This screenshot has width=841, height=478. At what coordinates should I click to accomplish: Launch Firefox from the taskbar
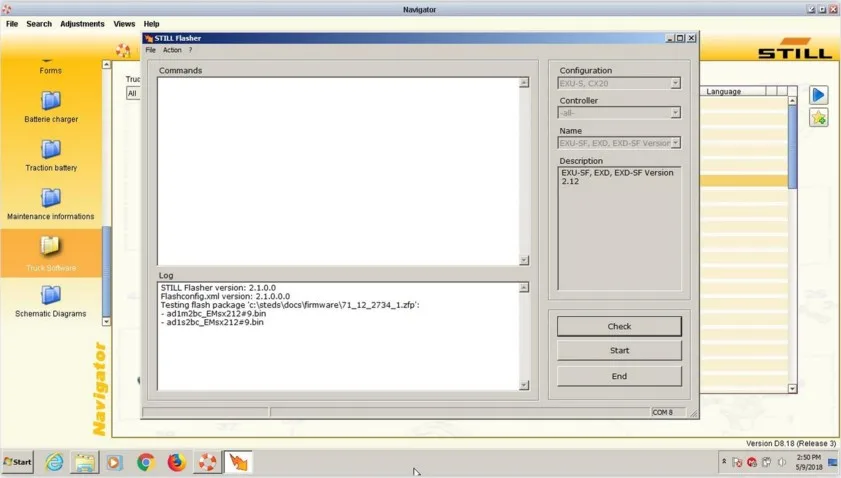[176, 462]
